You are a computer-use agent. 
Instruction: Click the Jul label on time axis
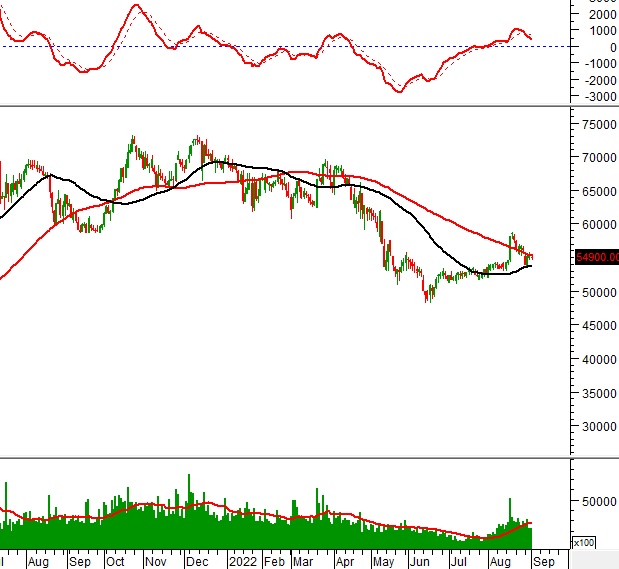click(x=458, y=561)
